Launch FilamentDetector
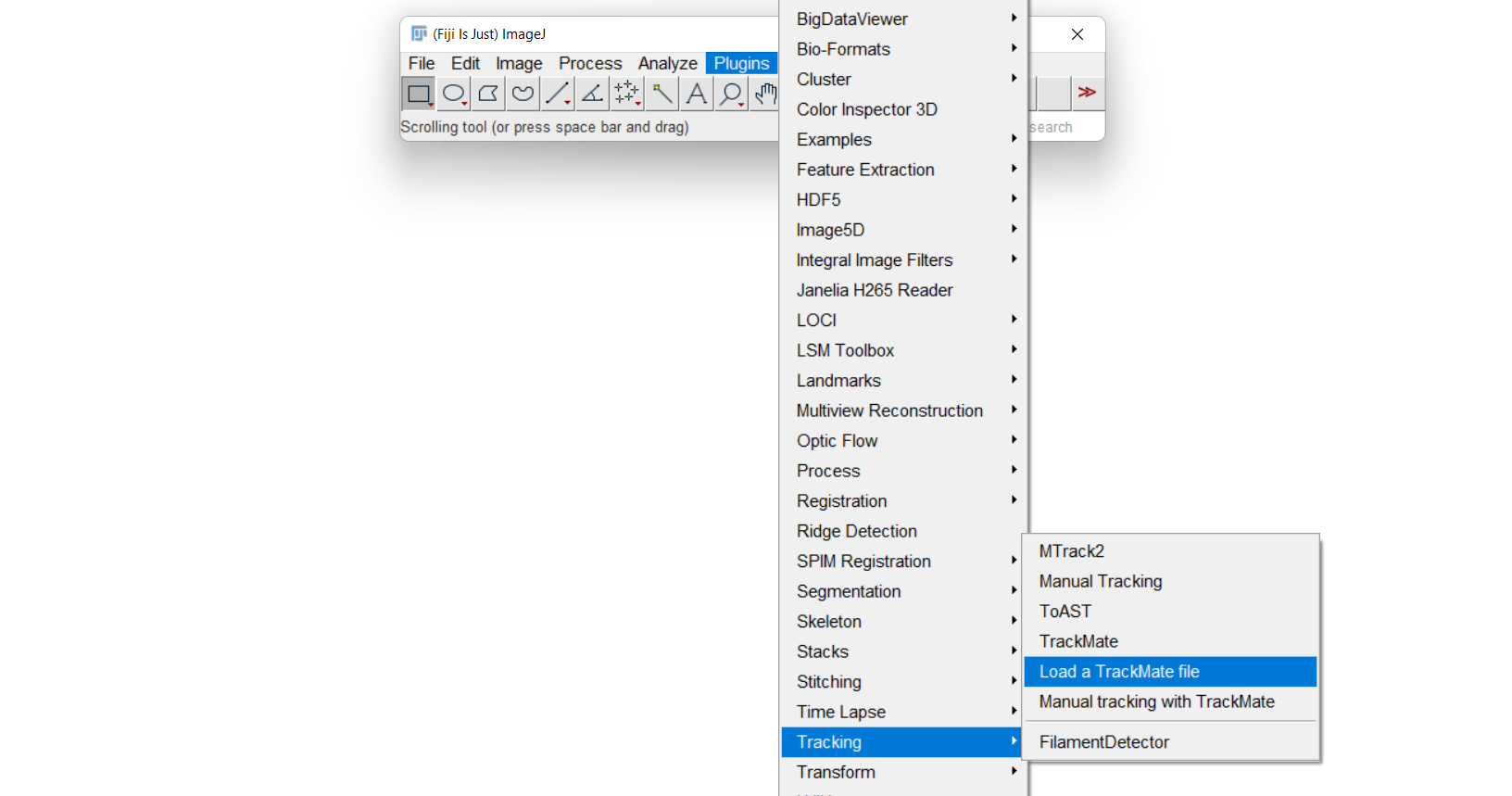This screenshot has height=796, width=1512. (1170, 742)
